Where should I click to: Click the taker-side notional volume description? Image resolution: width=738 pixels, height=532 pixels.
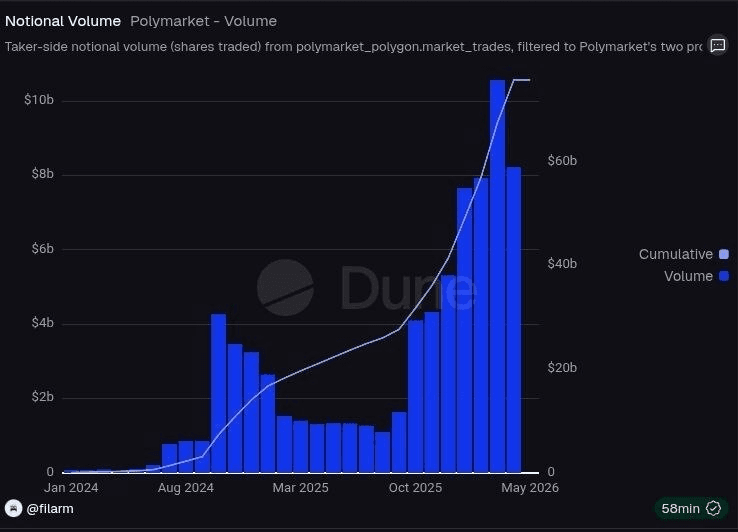tap(353, 47)
